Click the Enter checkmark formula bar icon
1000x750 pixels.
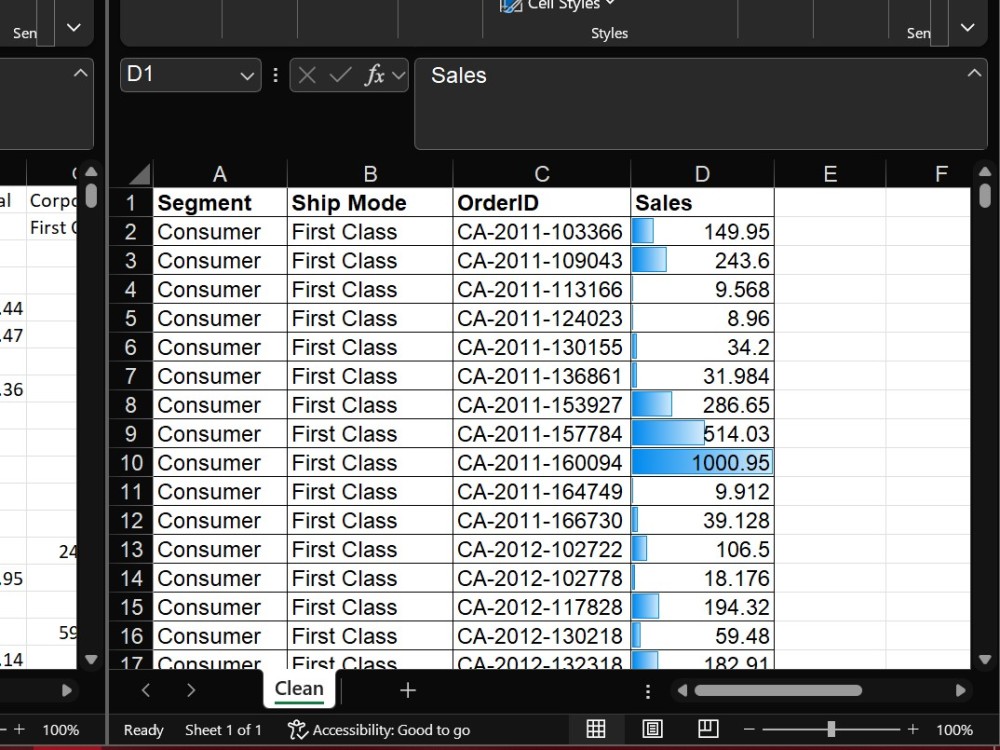[x=340, y=75]
